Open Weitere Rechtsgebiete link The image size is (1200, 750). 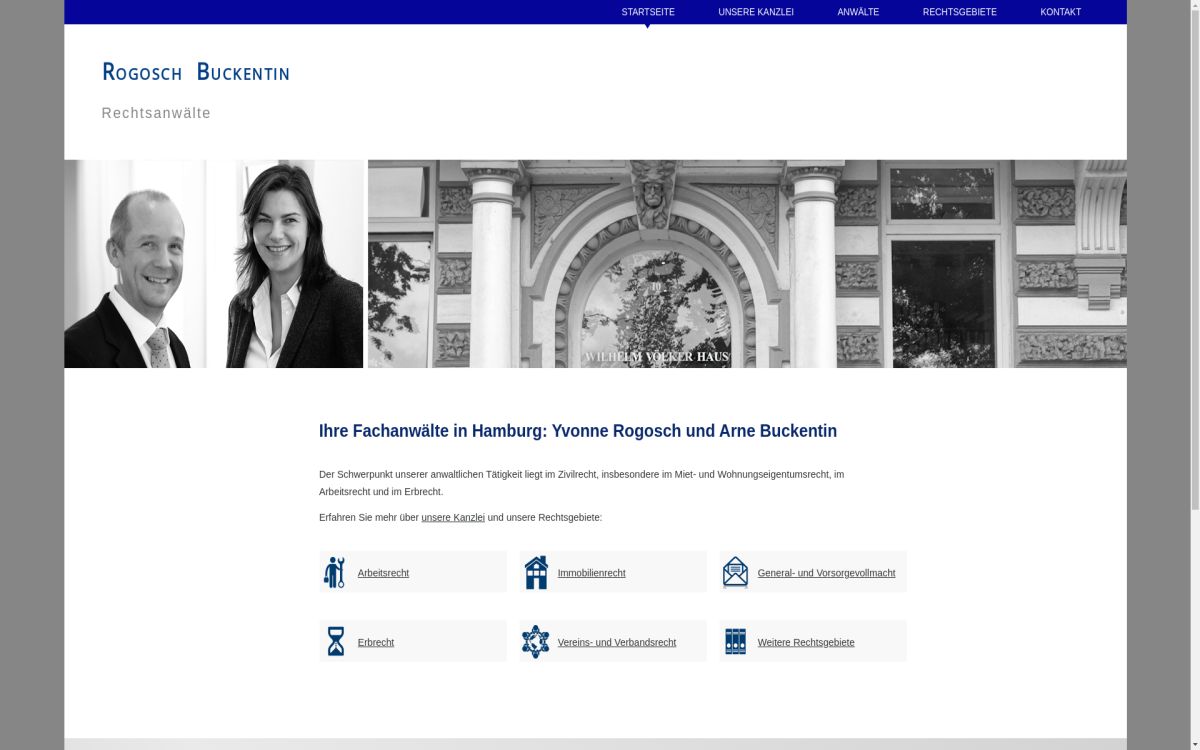[806, 643]
